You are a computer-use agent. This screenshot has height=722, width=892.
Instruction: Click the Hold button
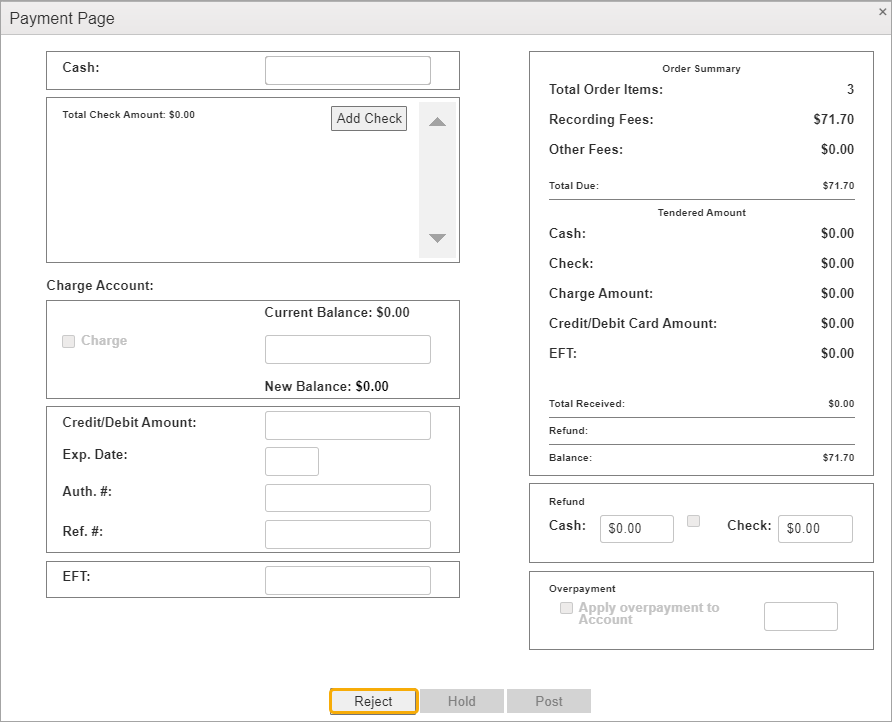click(x=461, y=701)
